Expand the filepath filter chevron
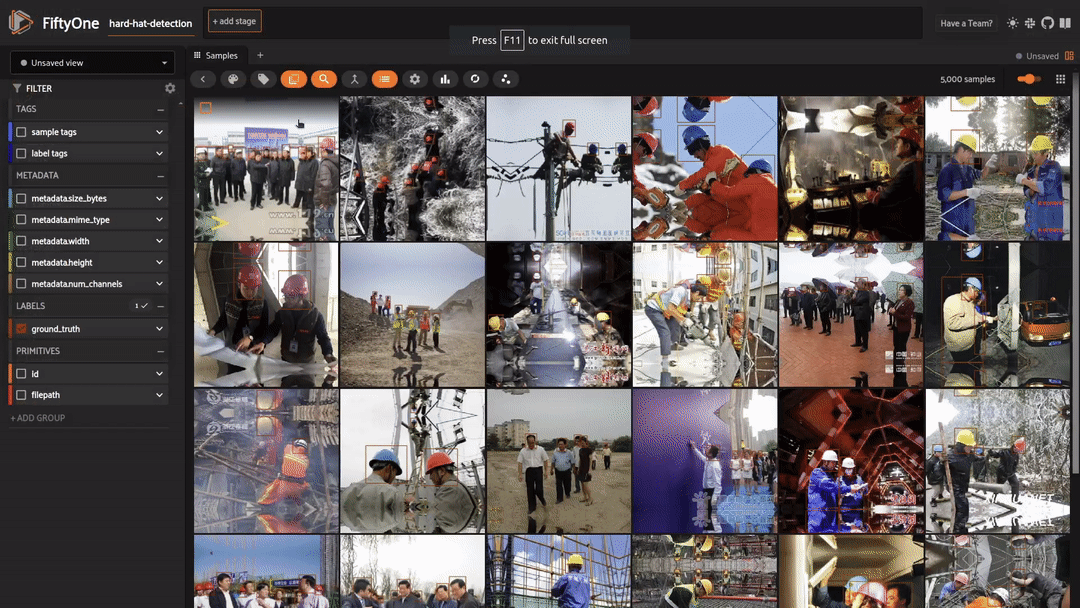This screenshot has height=608, width=1080. (x=159, y=395)
